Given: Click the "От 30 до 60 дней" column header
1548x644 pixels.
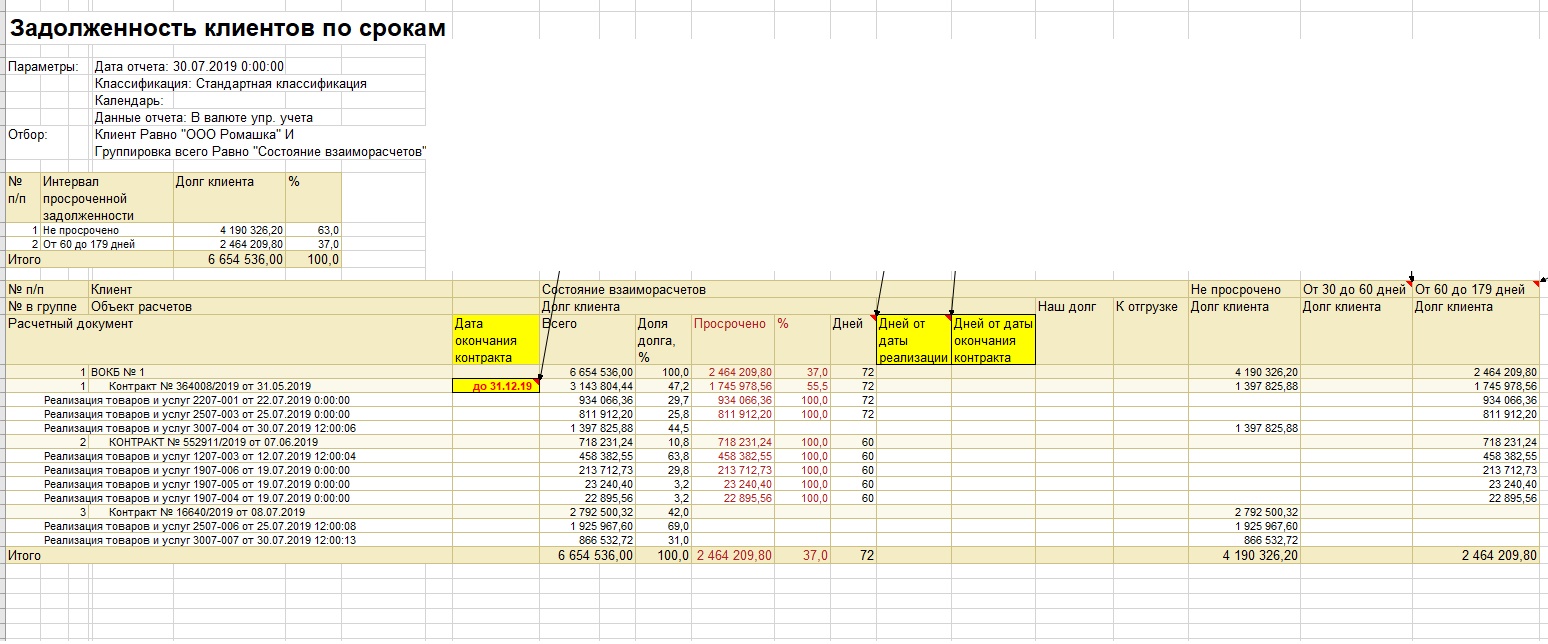Looking at the screenshot, I should (x=1354, y=290).
